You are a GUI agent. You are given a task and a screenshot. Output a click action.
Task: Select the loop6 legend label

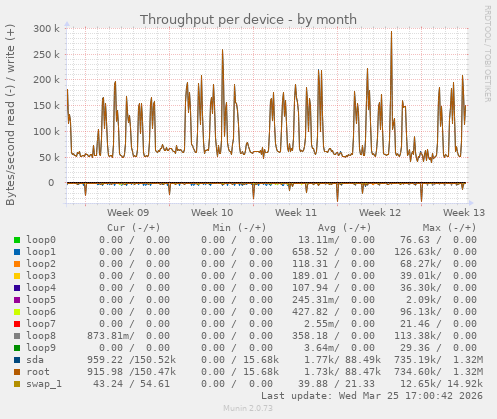point(41,312)
